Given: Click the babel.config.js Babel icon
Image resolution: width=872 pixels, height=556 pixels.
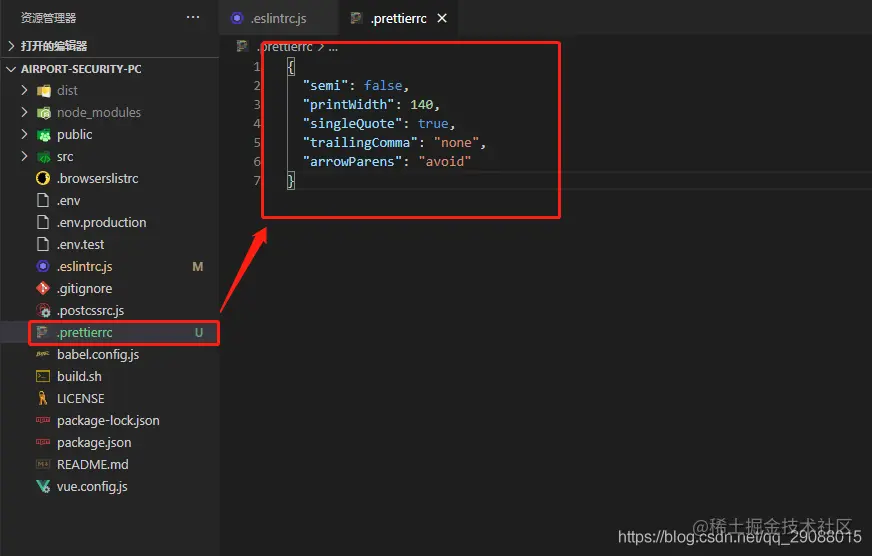Looking at the screenshot, I should [43, 354].
